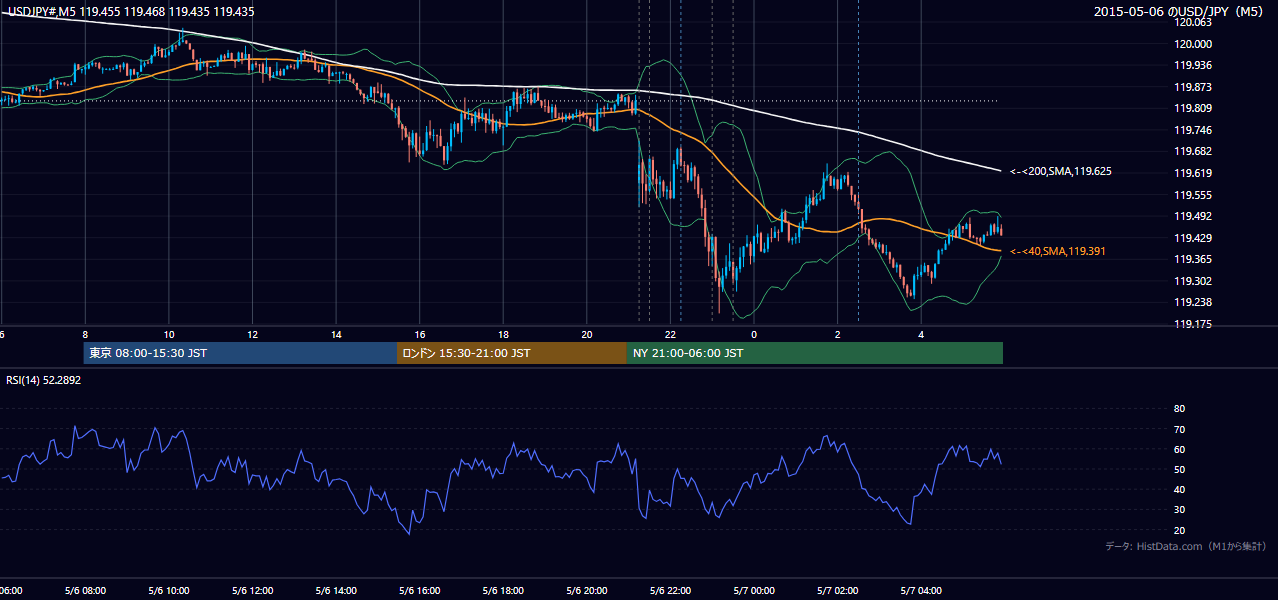Click price level 120.000 on the axis
Screen dimensions: 1278x600
pyautogui.click(x=1193, y=44)
